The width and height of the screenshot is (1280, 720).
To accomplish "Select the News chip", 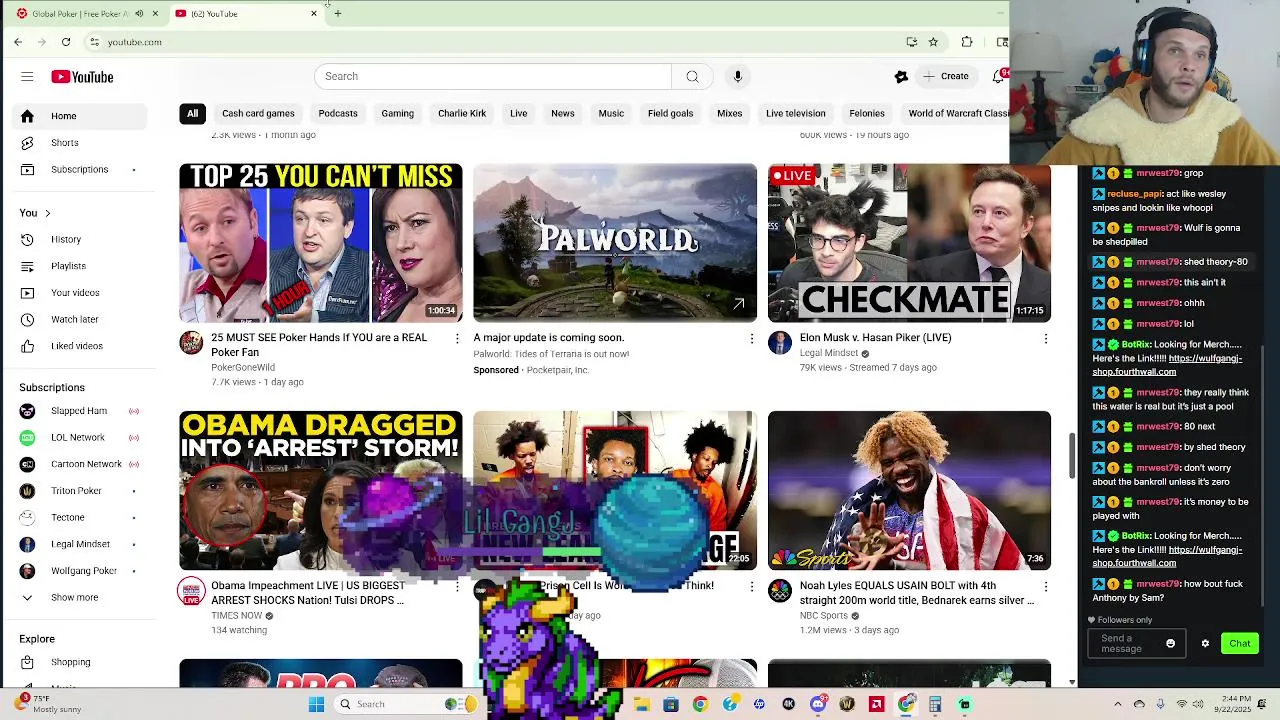I will pyautogui.click(x=563, y=114).
